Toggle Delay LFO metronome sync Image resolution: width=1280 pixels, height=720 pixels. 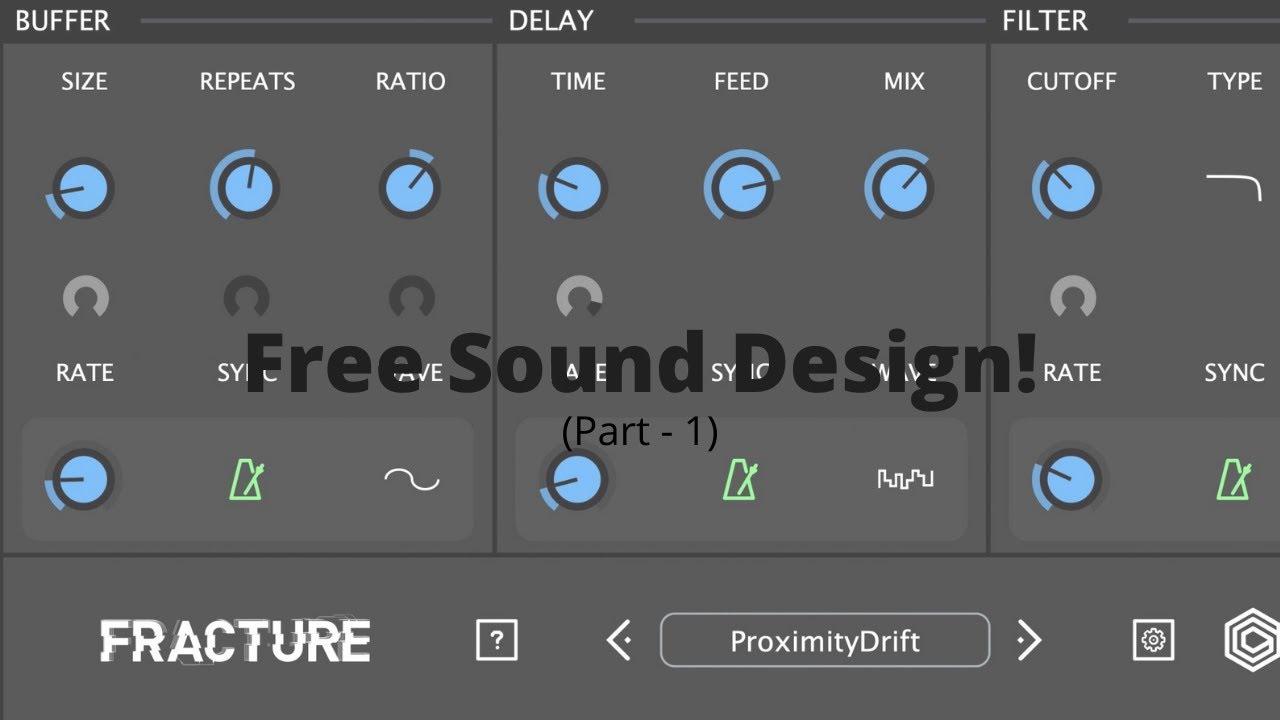740,480
